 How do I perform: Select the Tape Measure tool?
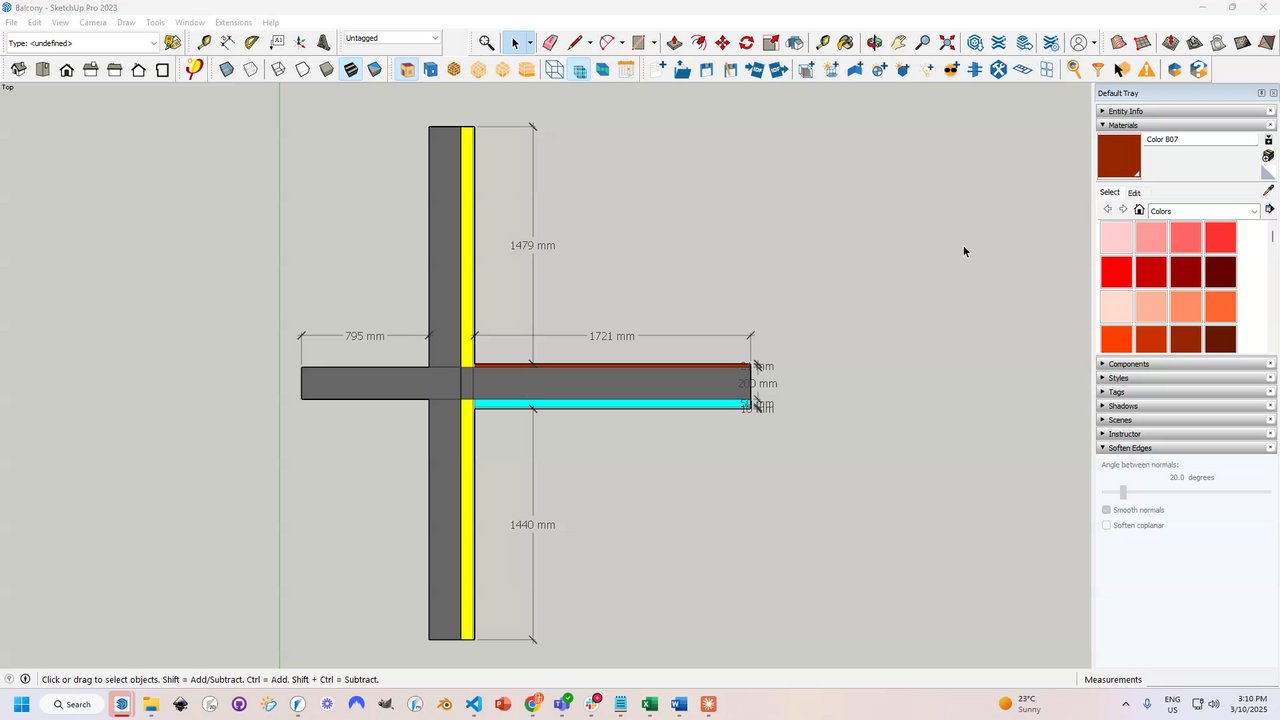coord(204,43)
